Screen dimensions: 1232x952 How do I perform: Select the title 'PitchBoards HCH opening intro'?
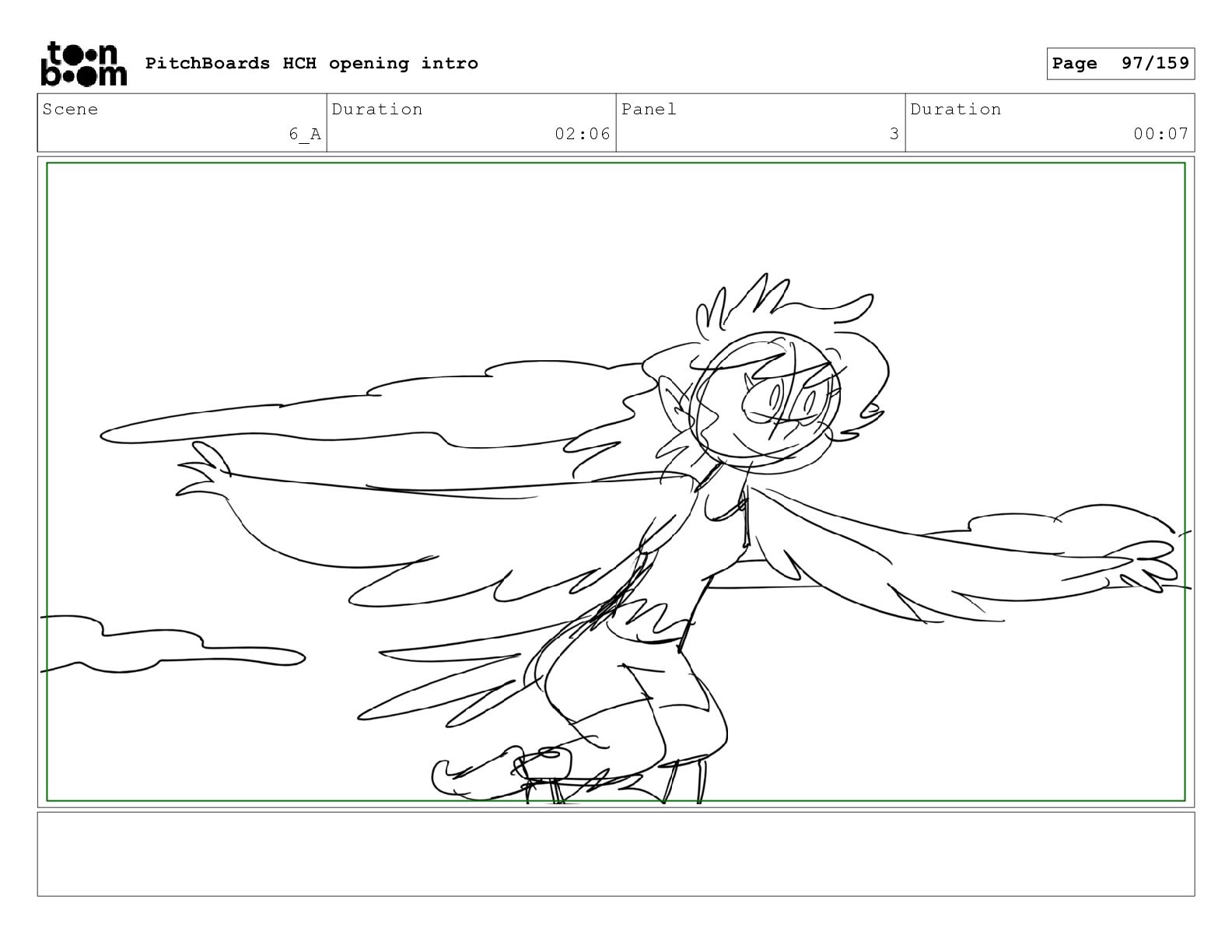point(312,64)
